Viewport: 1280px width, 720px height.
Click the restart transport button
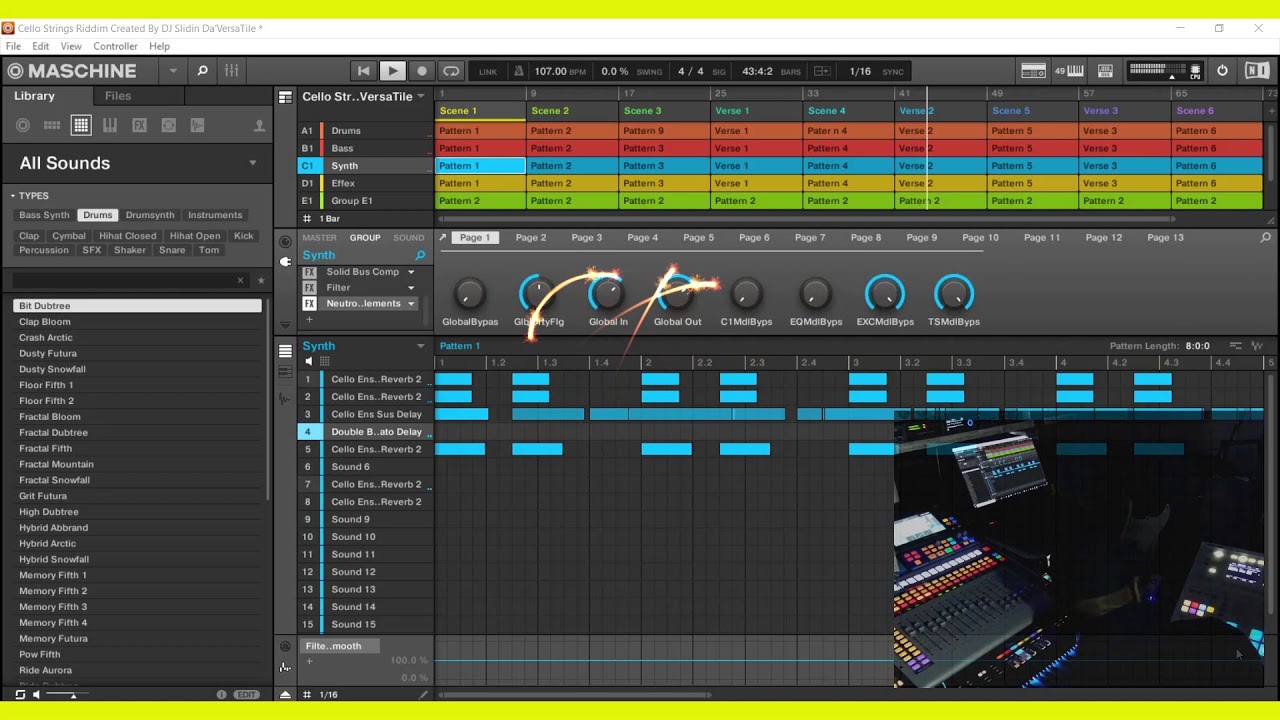pos(363,71)
